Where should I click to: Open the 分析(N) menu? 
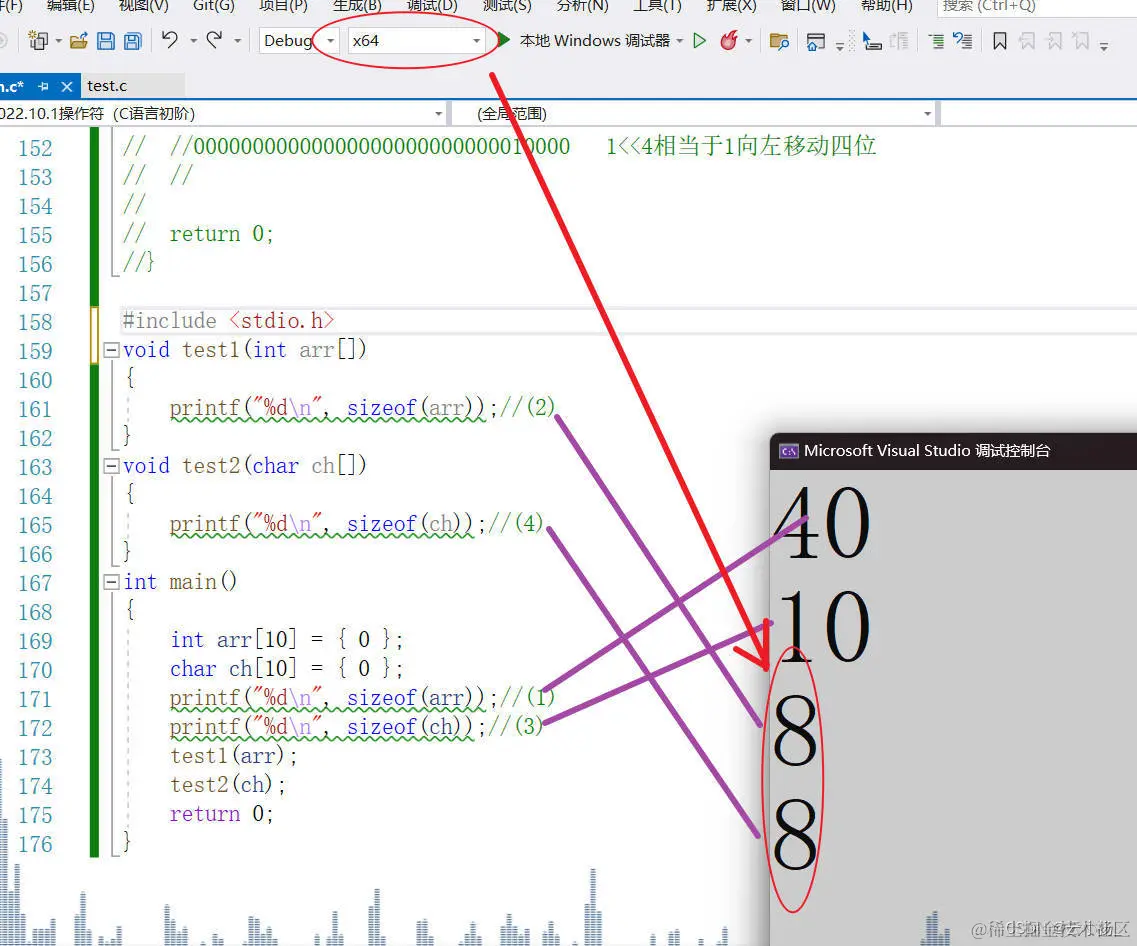point(582,6)
